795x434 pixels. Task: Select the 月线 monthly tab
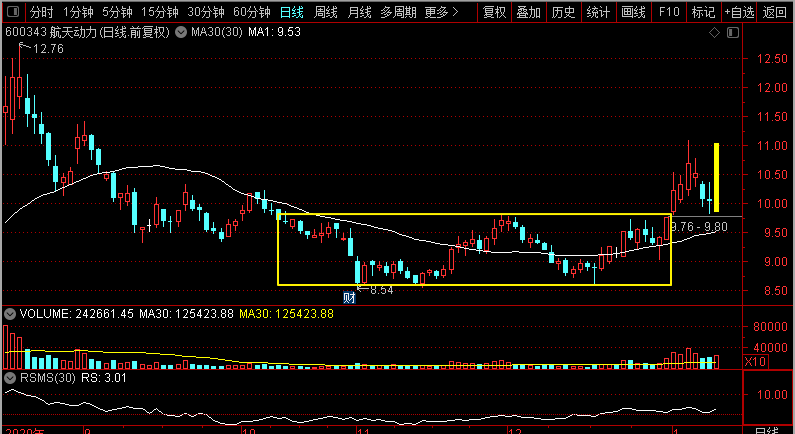(360, 13)
